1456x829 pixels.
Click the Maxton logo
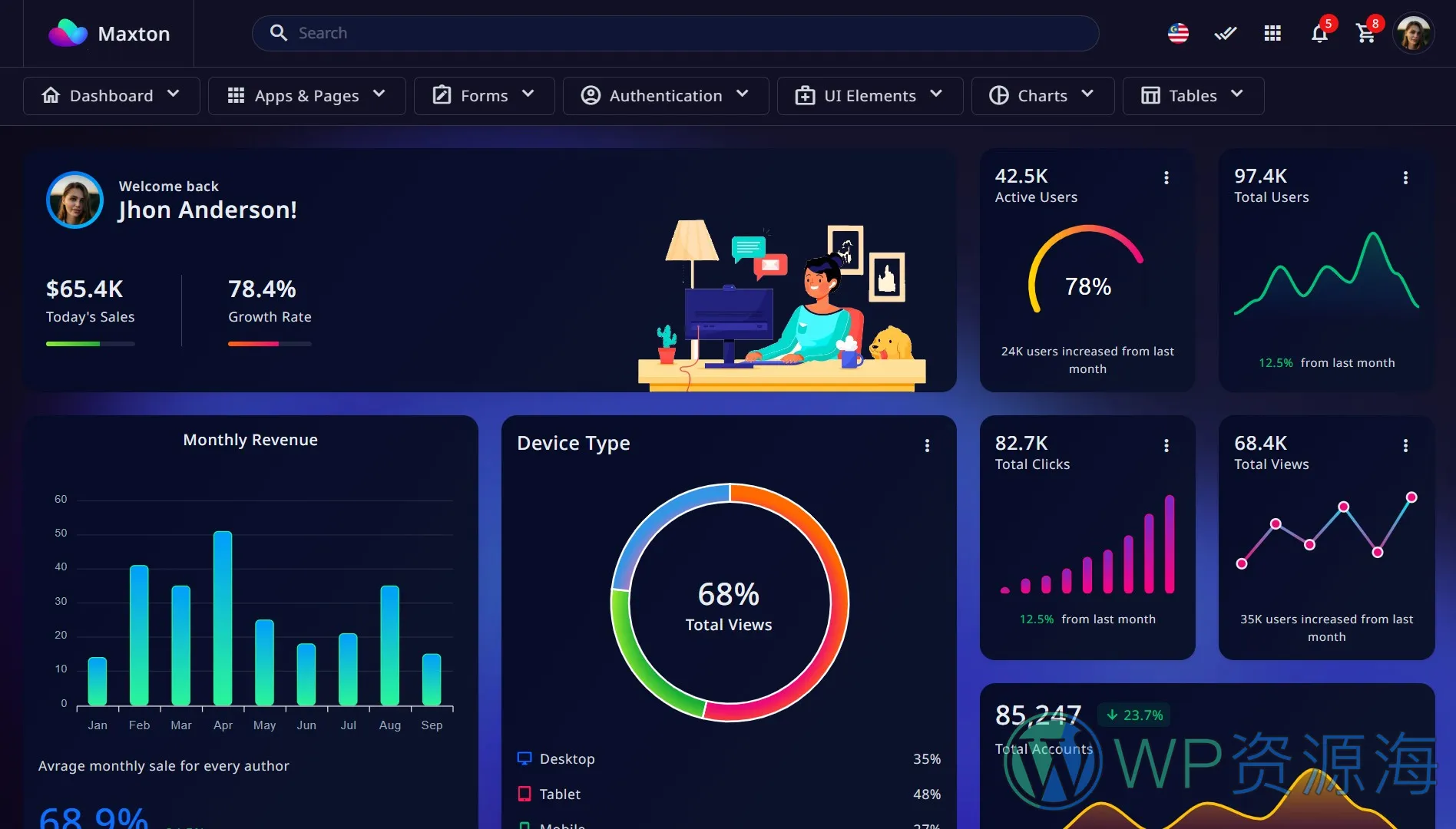point(109,34)
